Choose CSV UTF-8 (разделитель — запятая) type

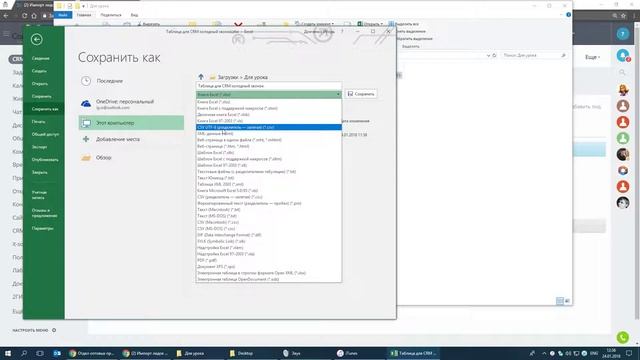[269, 127]
